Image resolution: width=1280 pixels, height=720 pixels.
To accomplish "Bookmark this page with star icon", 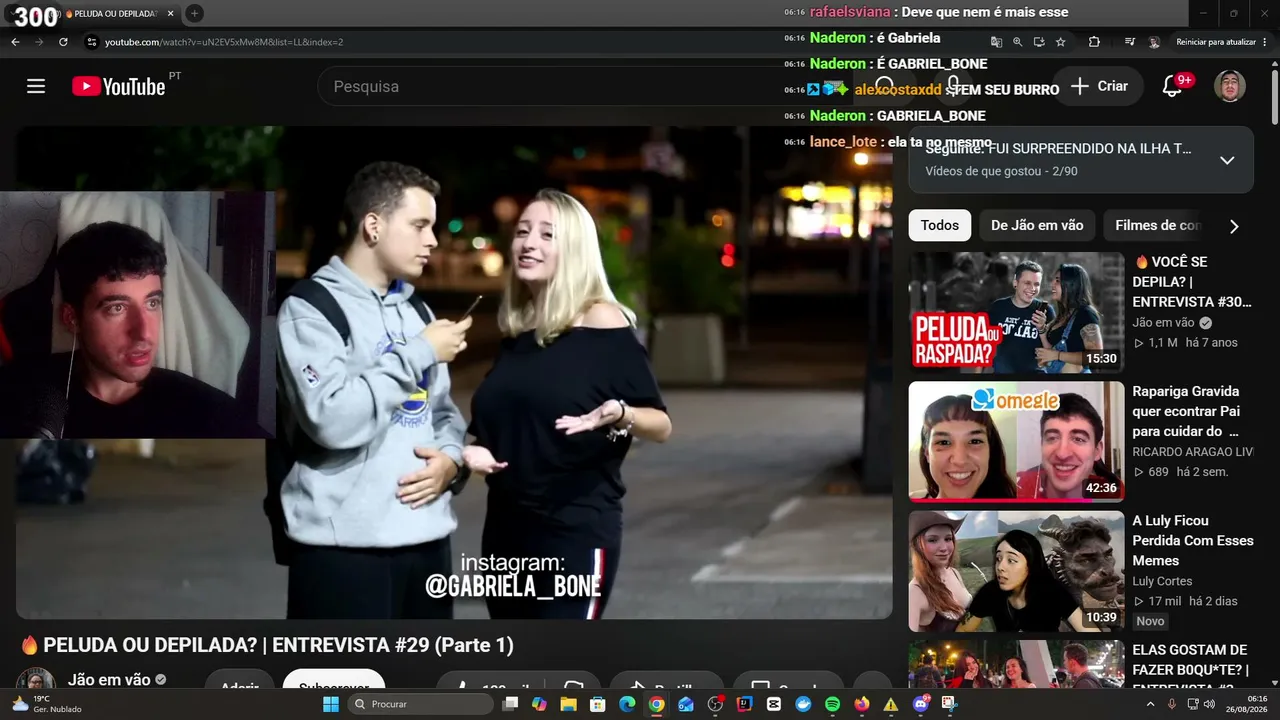I will pyautogui.click(x=1061, y=42).
